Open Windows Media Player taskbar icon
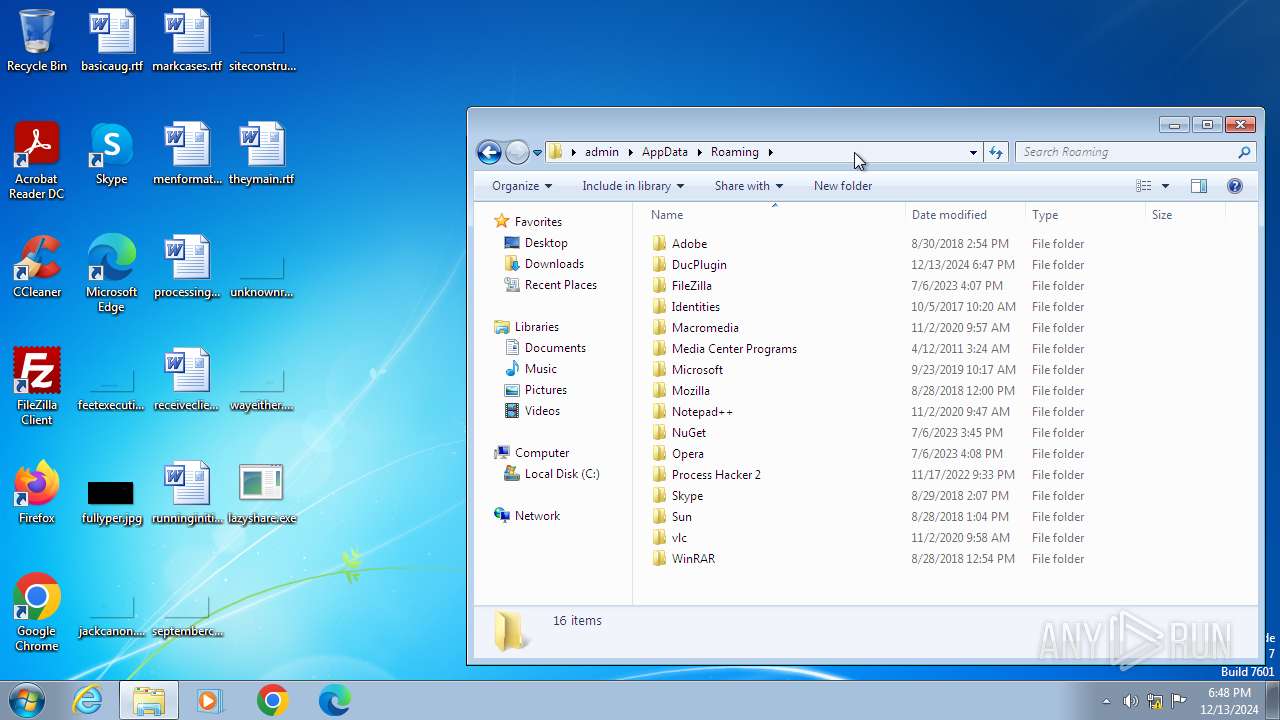This screenshot has width=1280, height=720. [210, 700]
